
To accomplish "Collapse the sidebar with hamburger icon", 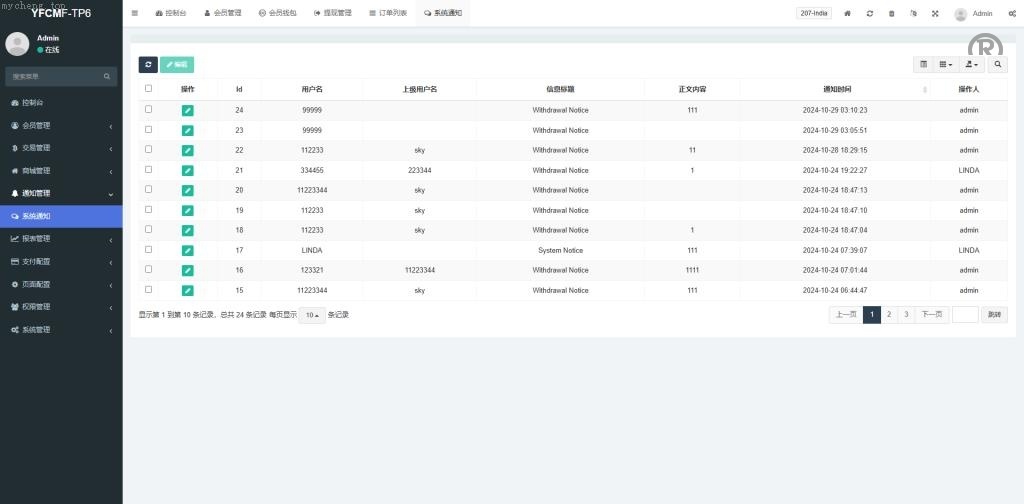I will pos(135,13).
